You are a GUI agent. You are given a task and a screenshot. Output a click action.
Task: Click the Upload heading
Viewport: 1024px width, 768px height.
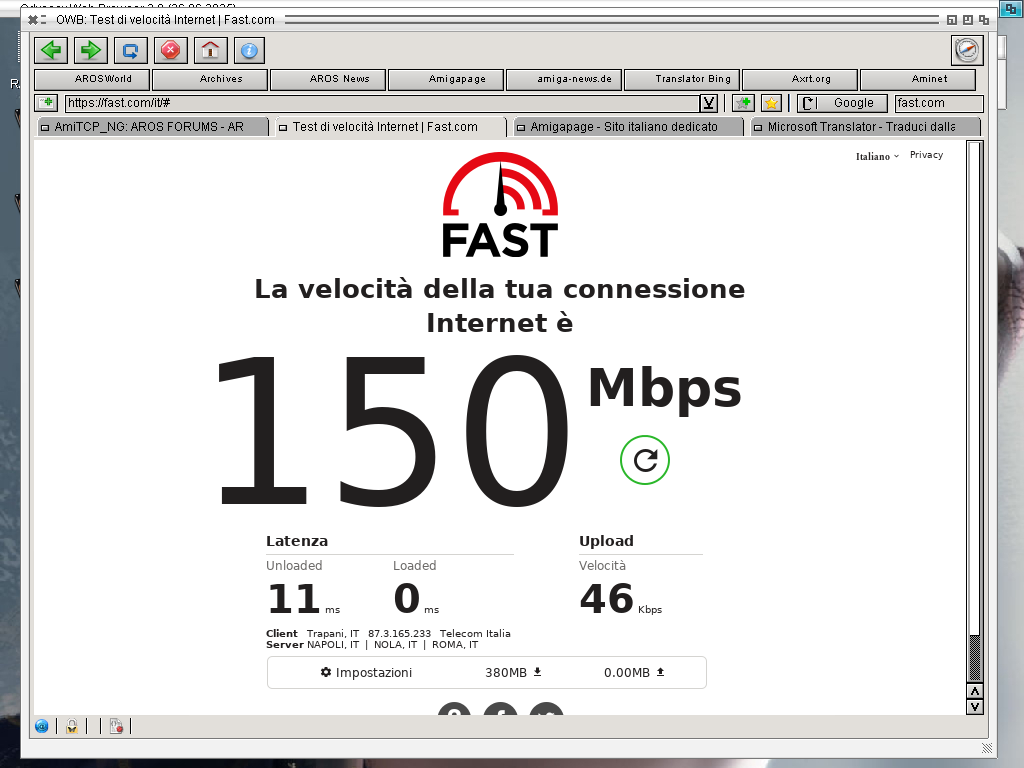606,541
